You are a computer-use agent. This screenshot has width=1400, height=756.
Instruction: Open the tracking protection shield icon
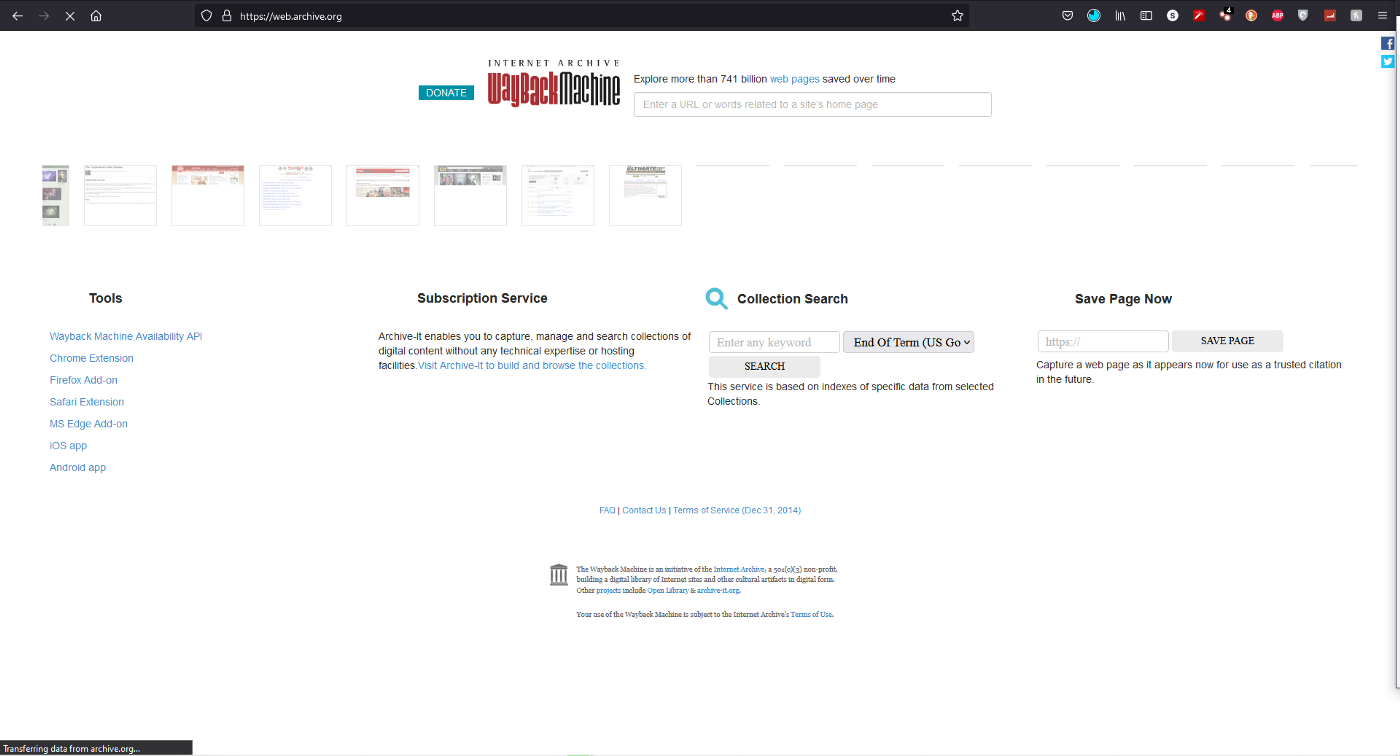[x=207, y=16]
